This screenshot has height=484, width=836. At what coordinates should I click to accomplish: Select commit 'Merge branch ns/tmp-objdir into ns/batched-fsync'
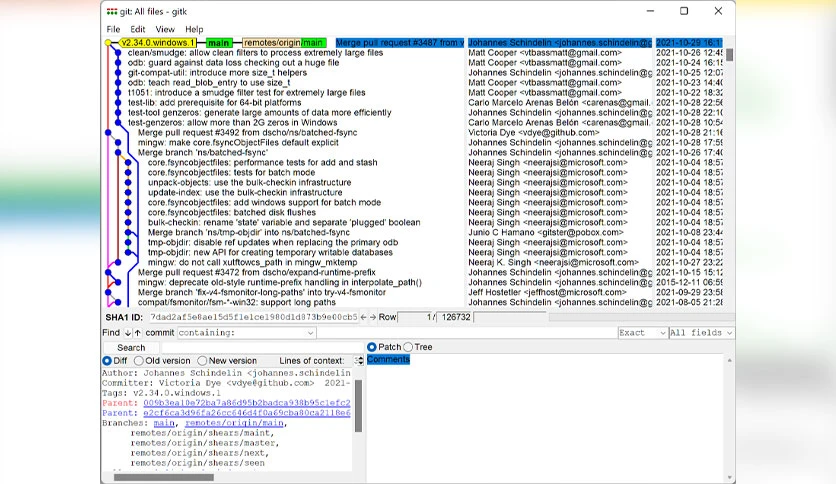point(249,232)
